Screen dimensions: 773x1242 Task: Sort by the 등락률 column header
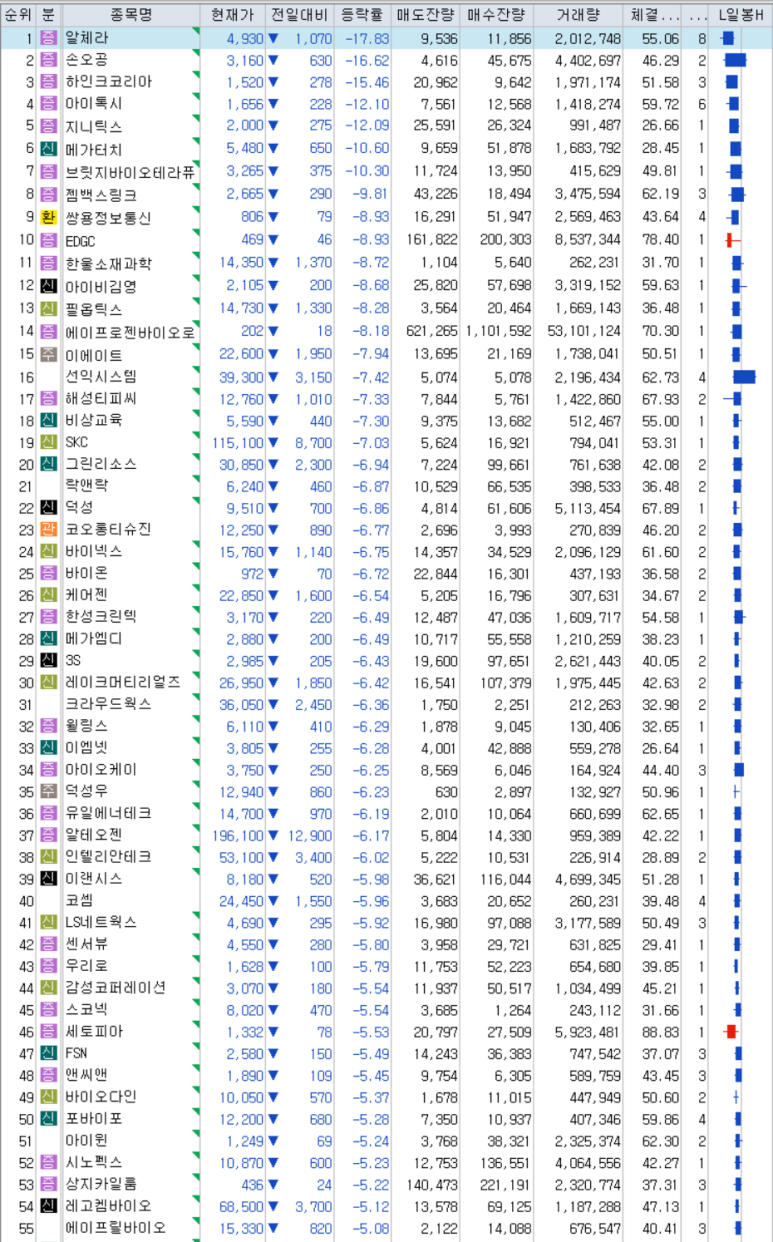(361, 15)
